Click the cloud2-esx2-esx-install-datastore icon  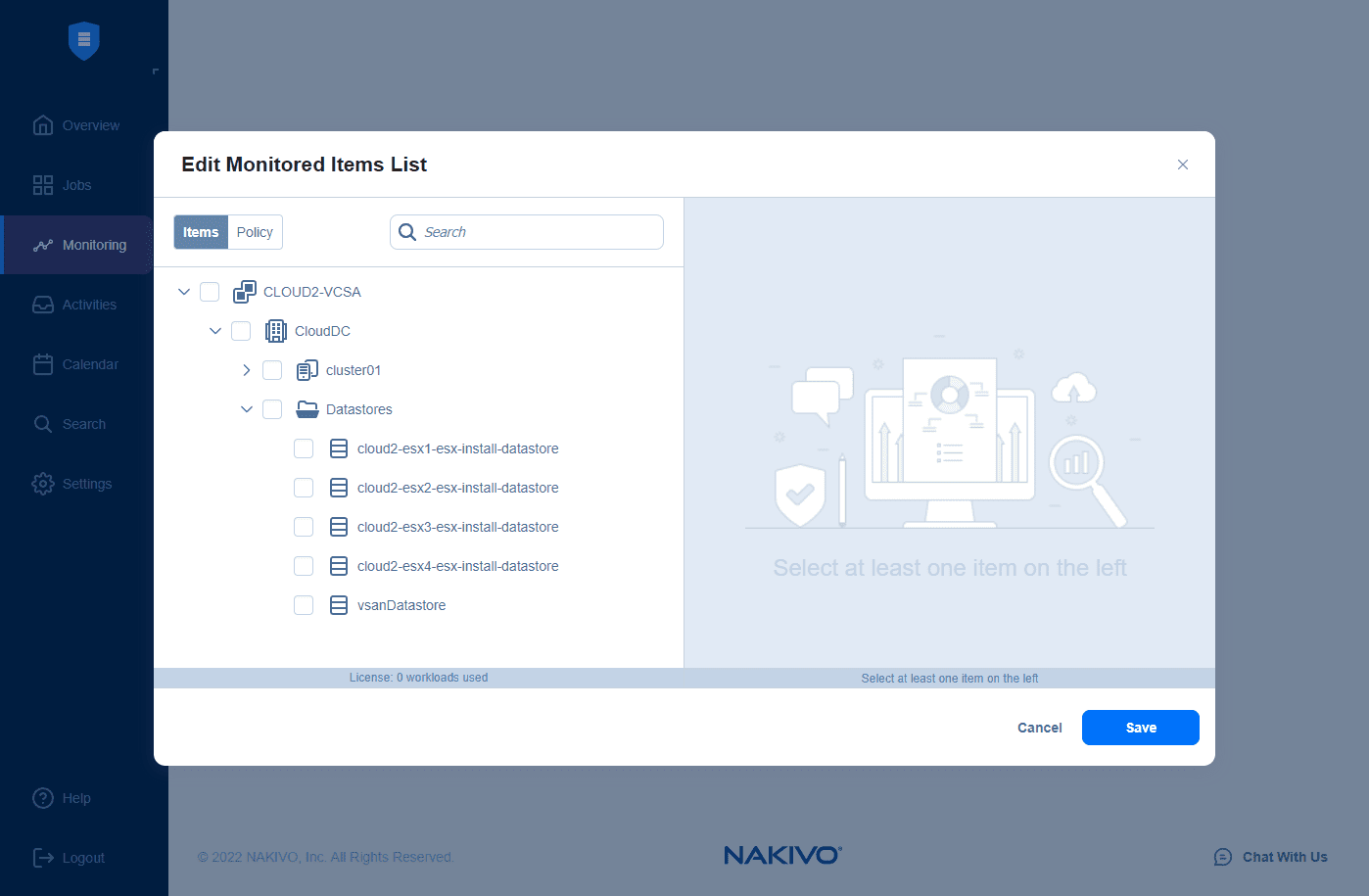coord(339,488)
